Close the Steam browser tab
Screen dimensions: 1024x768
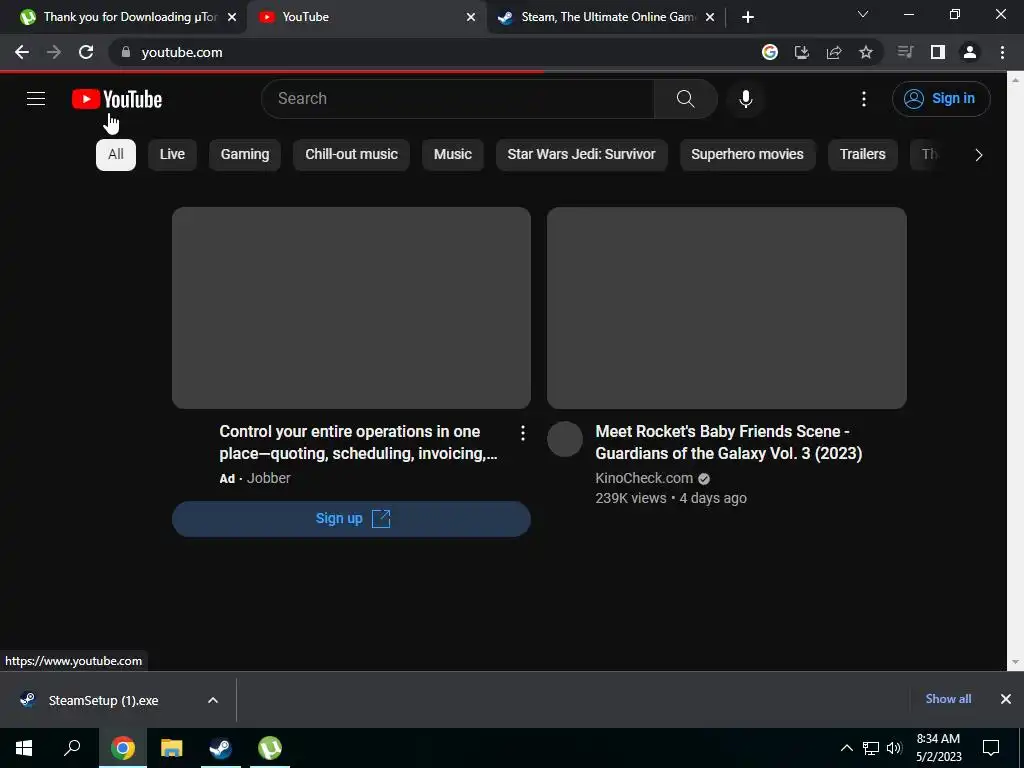tap(710, 18)
